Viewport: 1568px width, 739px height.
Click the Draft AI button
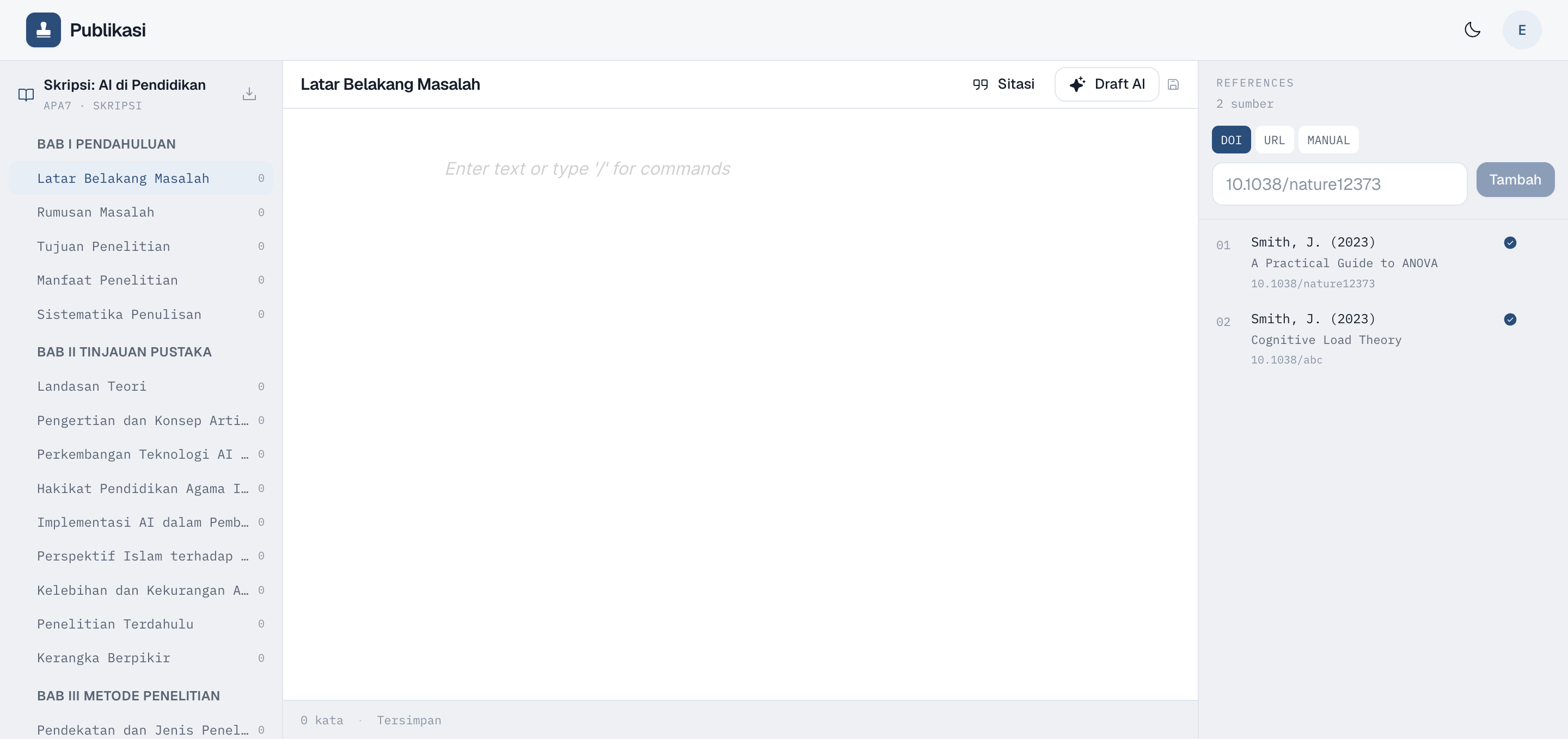click(x=1107, y=84)
